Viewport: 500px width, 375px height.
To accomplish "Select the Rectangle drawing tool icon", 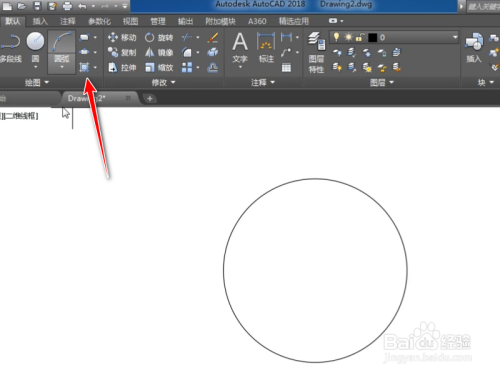I will click(x=84, y=37).
